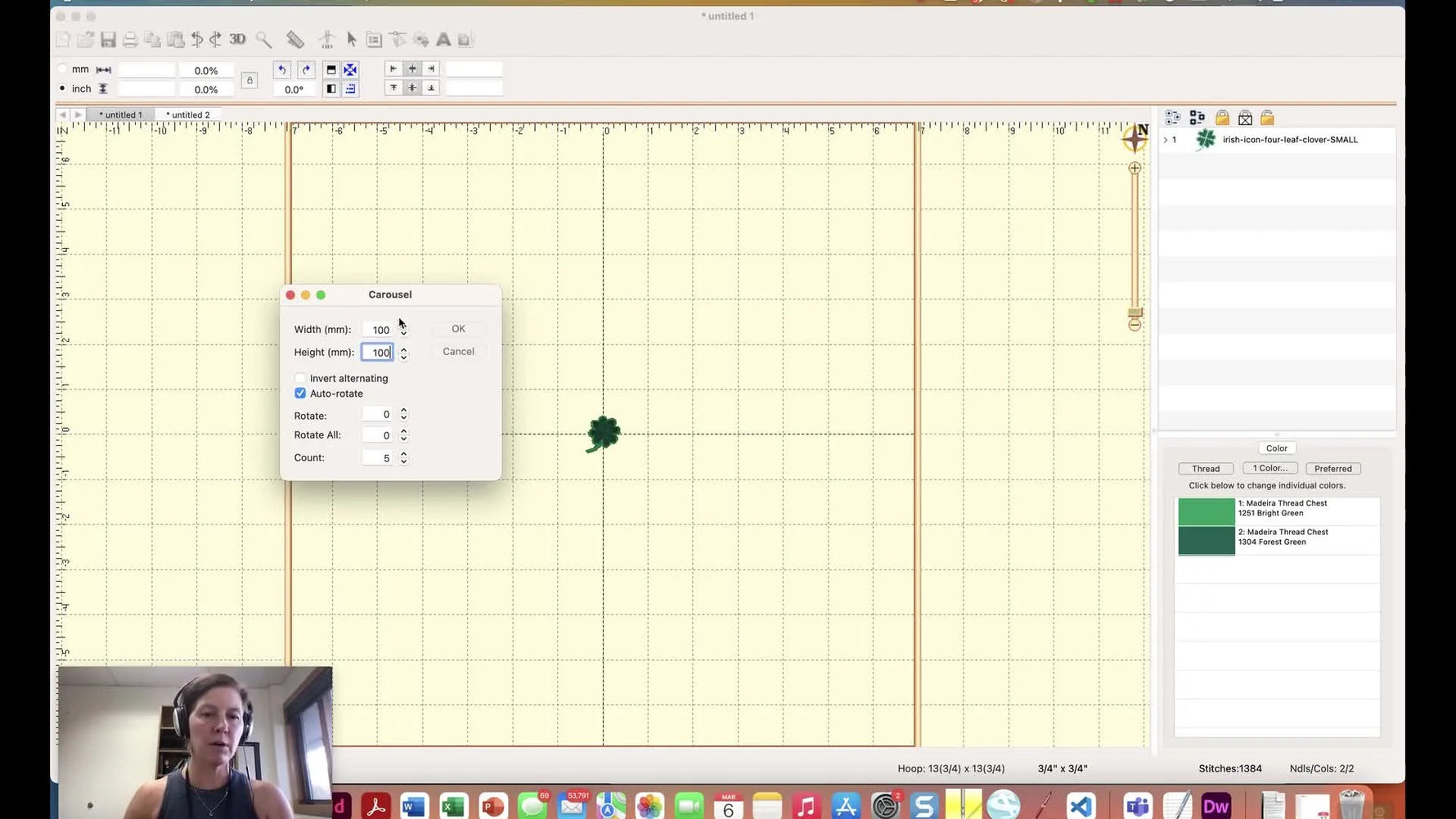Click the rotation angle 0.0° field
The image size is (1456, 819).
pos(294,89)
